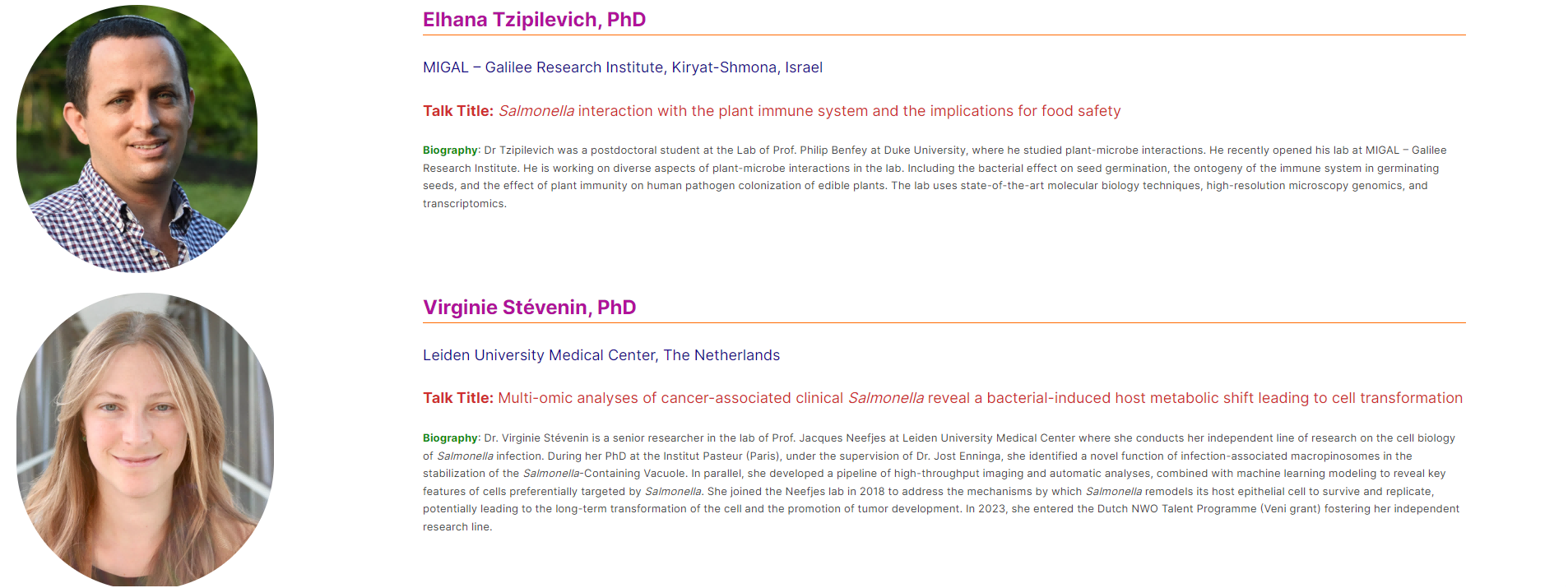Click the orange divider under Tzipilevich's name
Image resolution: width=1568 pixels, height=588 pixels.
point(944,35)
